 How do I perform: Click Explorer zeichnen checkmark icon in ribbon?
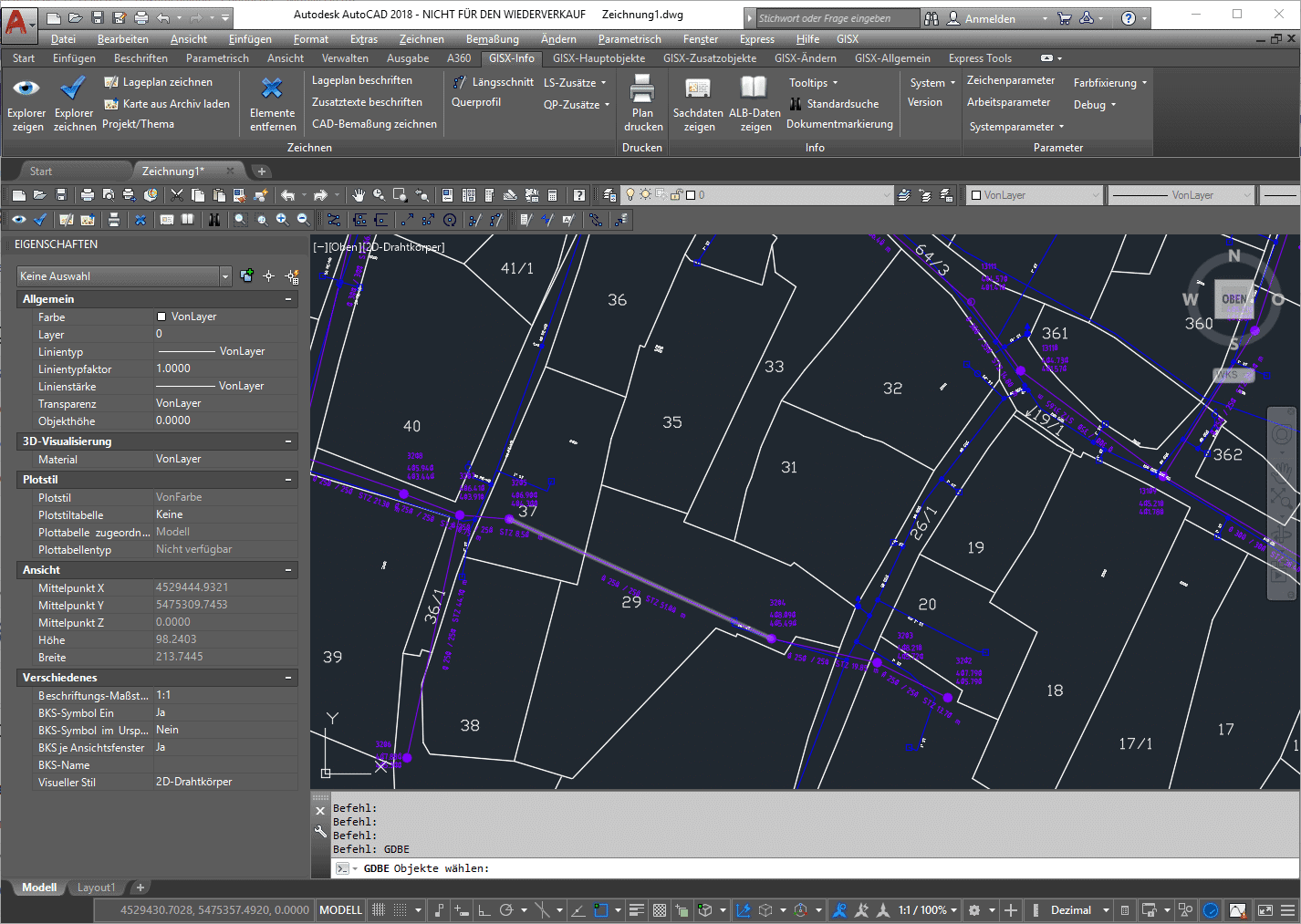click(x=72, y=88)
